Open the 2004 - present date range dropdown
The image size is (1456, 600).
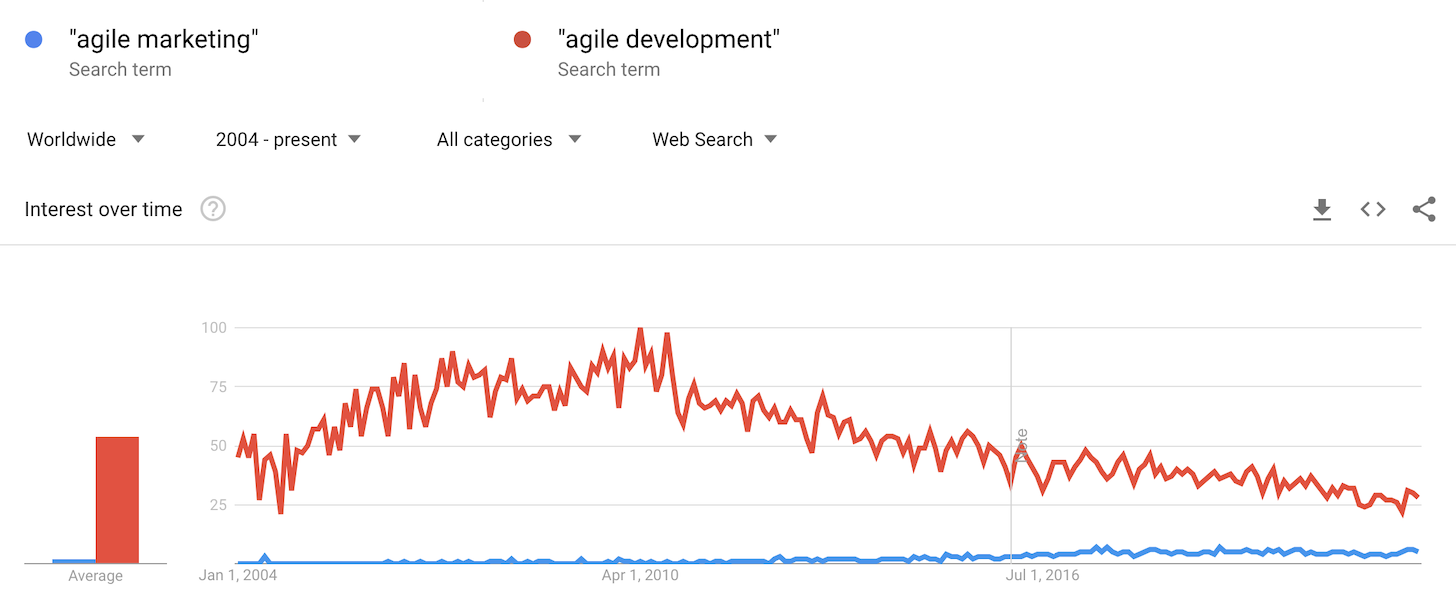point(288,139)
